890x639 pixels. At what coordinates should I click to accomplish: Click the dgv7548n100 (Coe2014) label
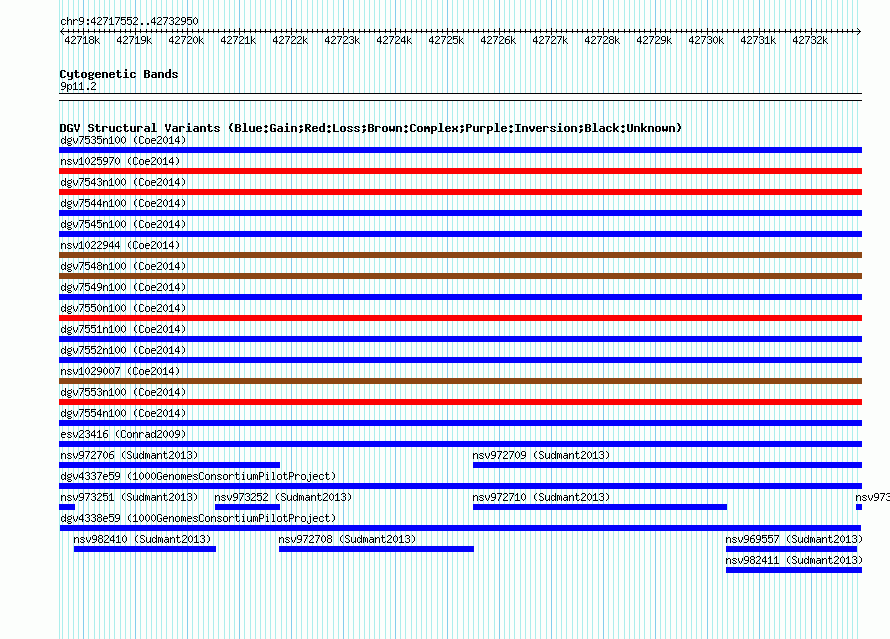[x=123, y=266]
